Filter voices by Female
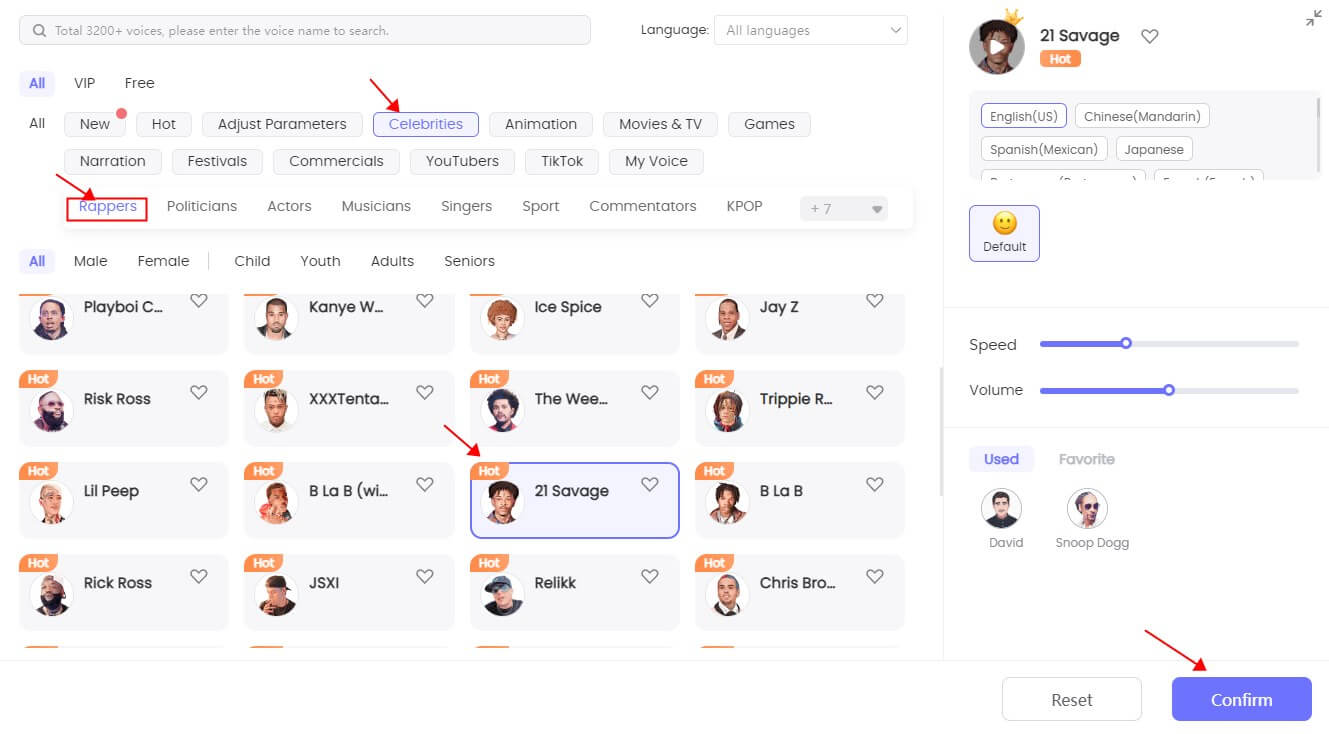This screenshot has width=1329, height=734. click(x=163, y=261)
